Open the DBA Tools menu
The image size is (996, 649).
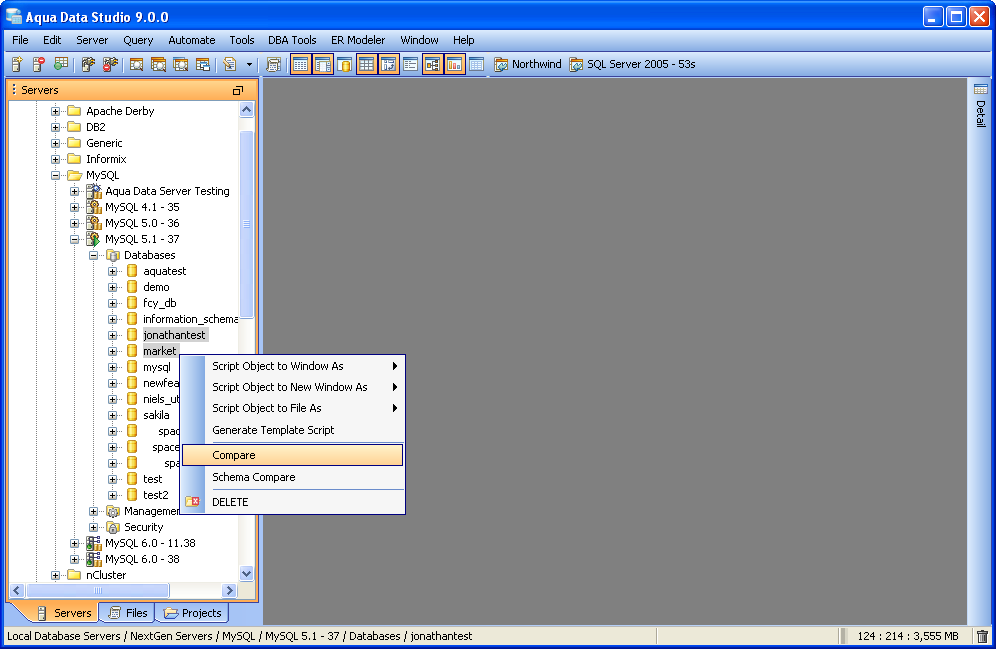[292, 40]
